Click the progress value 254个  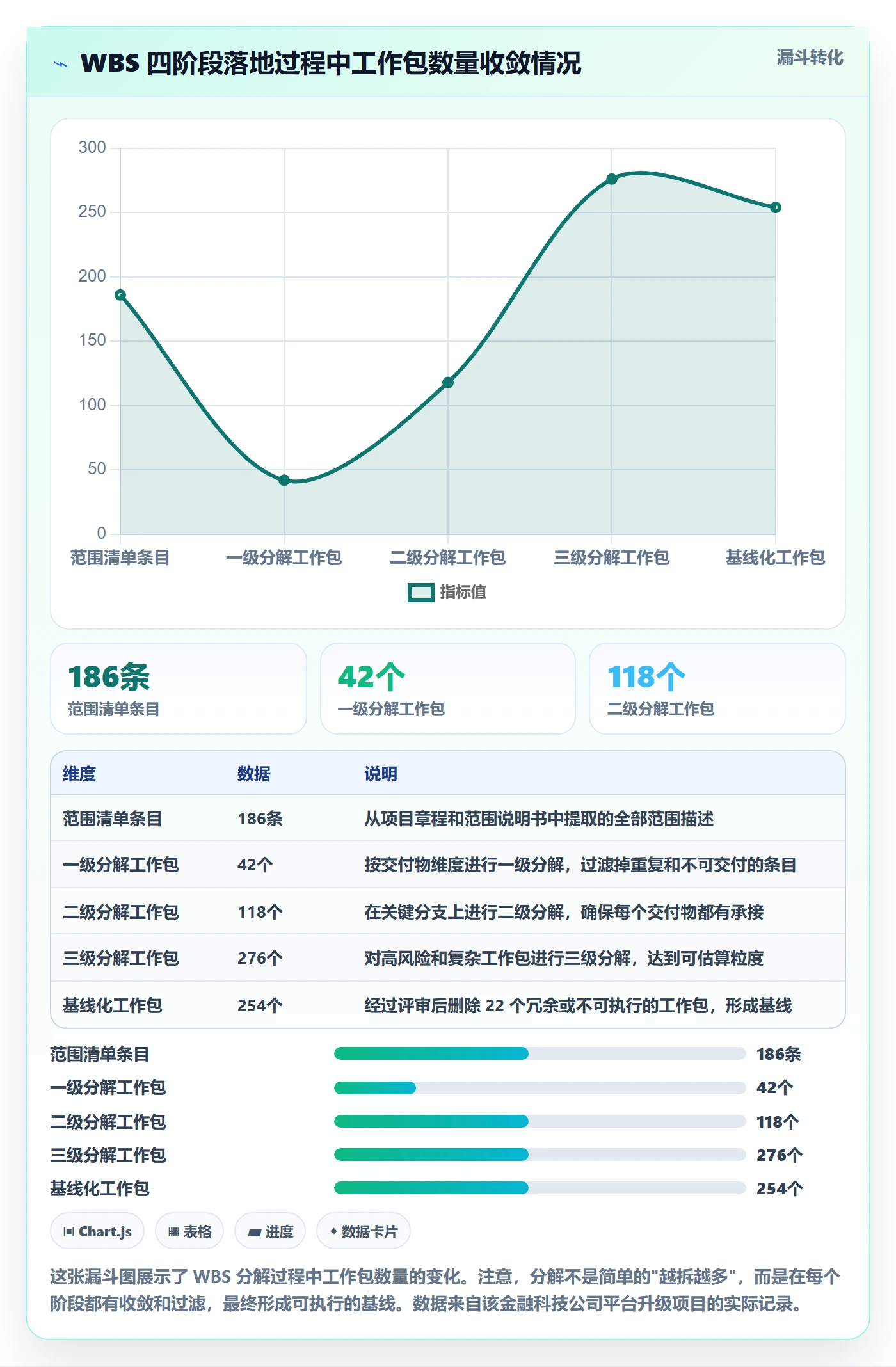click(x=780, y=1188)
